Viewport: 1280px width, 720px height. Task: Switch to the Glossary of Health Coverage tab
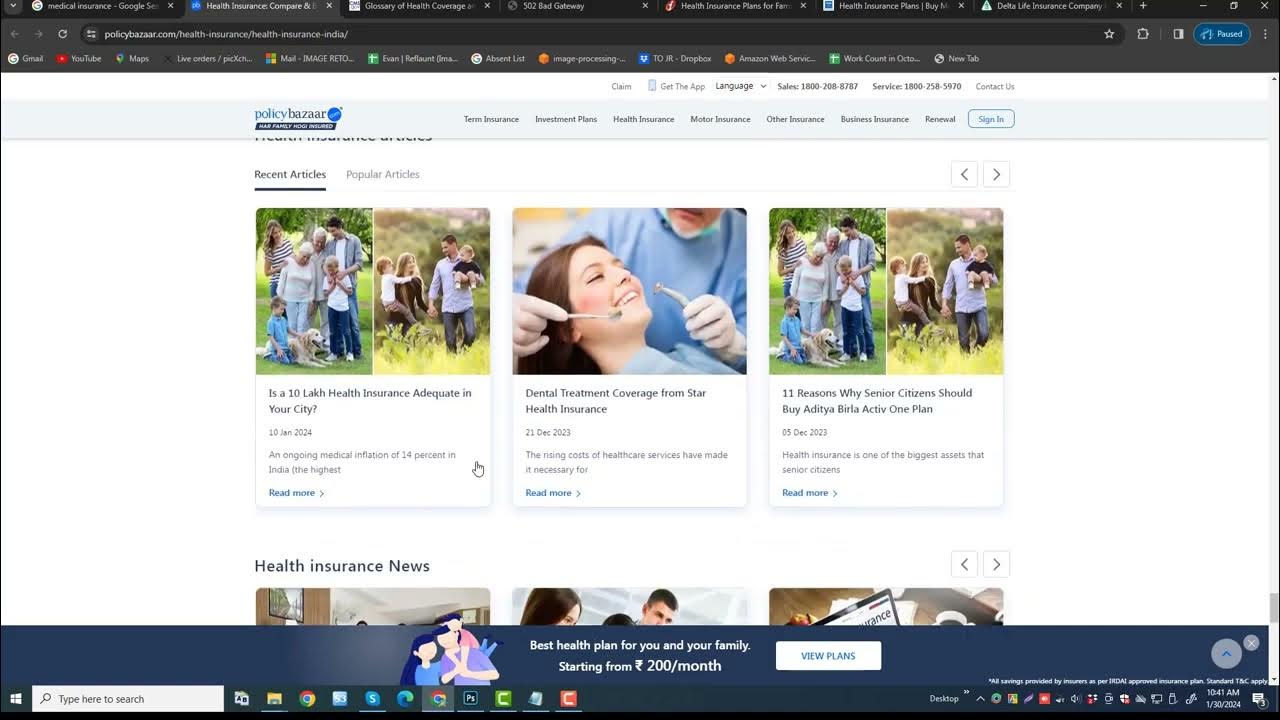tap(420, 6)
